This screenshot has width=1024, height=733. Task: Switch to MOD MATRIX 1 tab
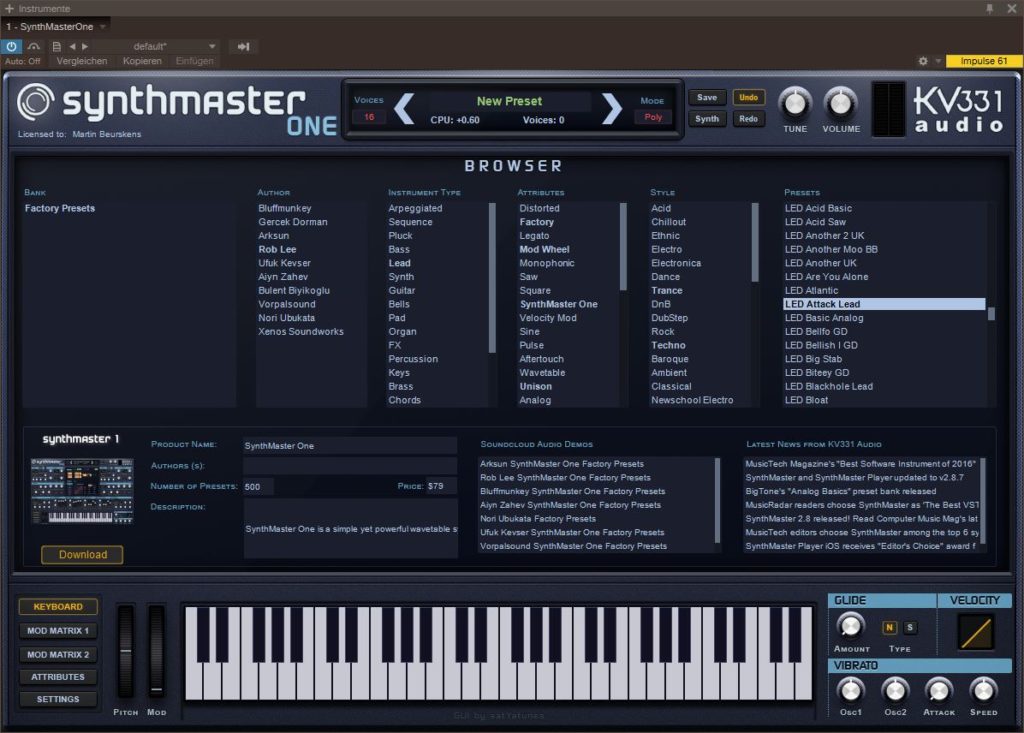coord(58,631)
